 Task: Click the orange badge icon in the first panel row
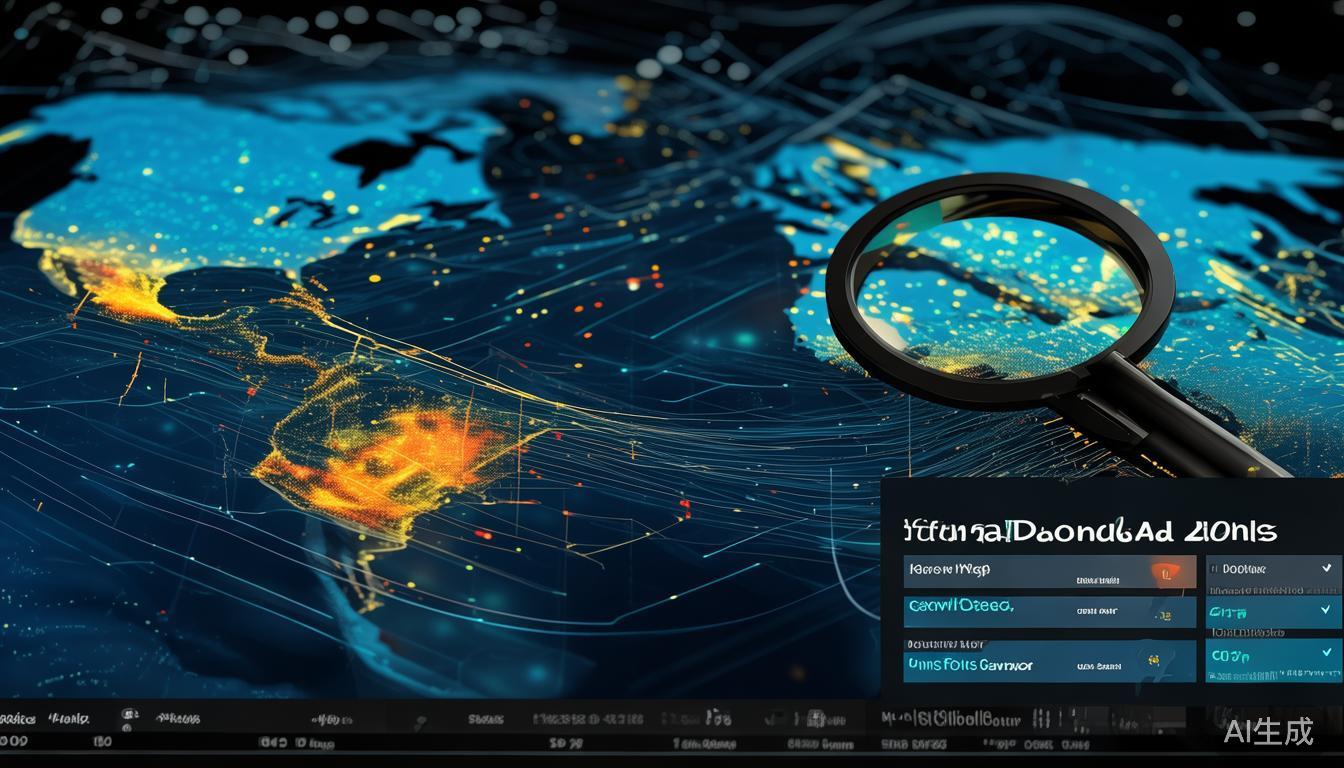pyautogui.click(x=1164, y=572)
